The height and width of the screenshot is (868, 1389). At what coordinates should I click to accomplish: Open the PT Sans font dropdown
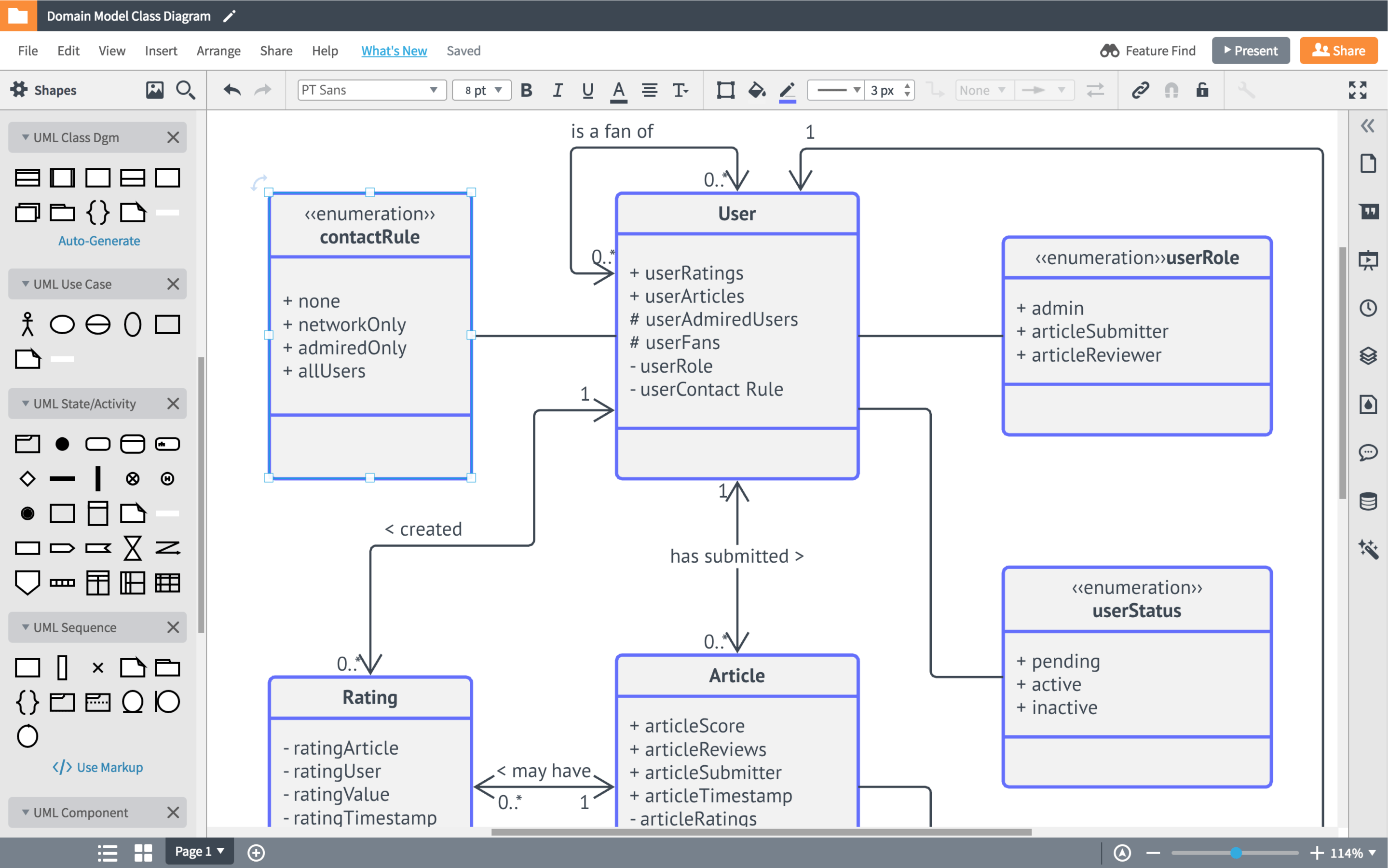pyautogui.click(x=371, y=90)
